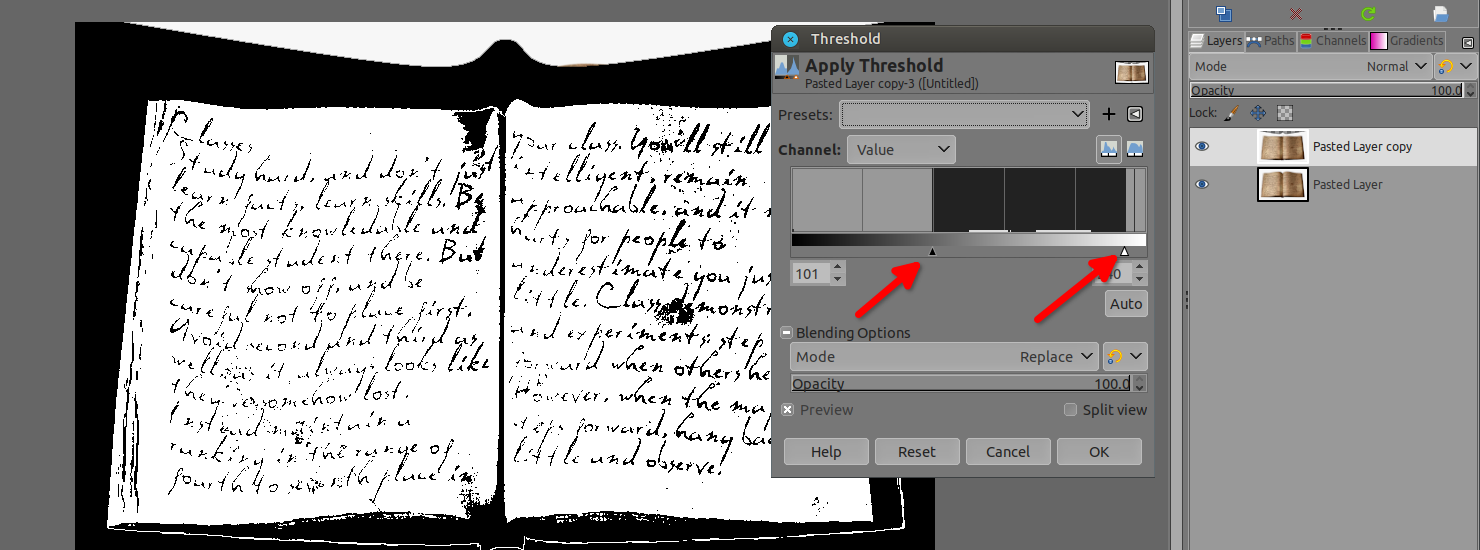Click the histogram graph in Threshold dialog
Viewport: 1480px width, 550px height.
969,200
